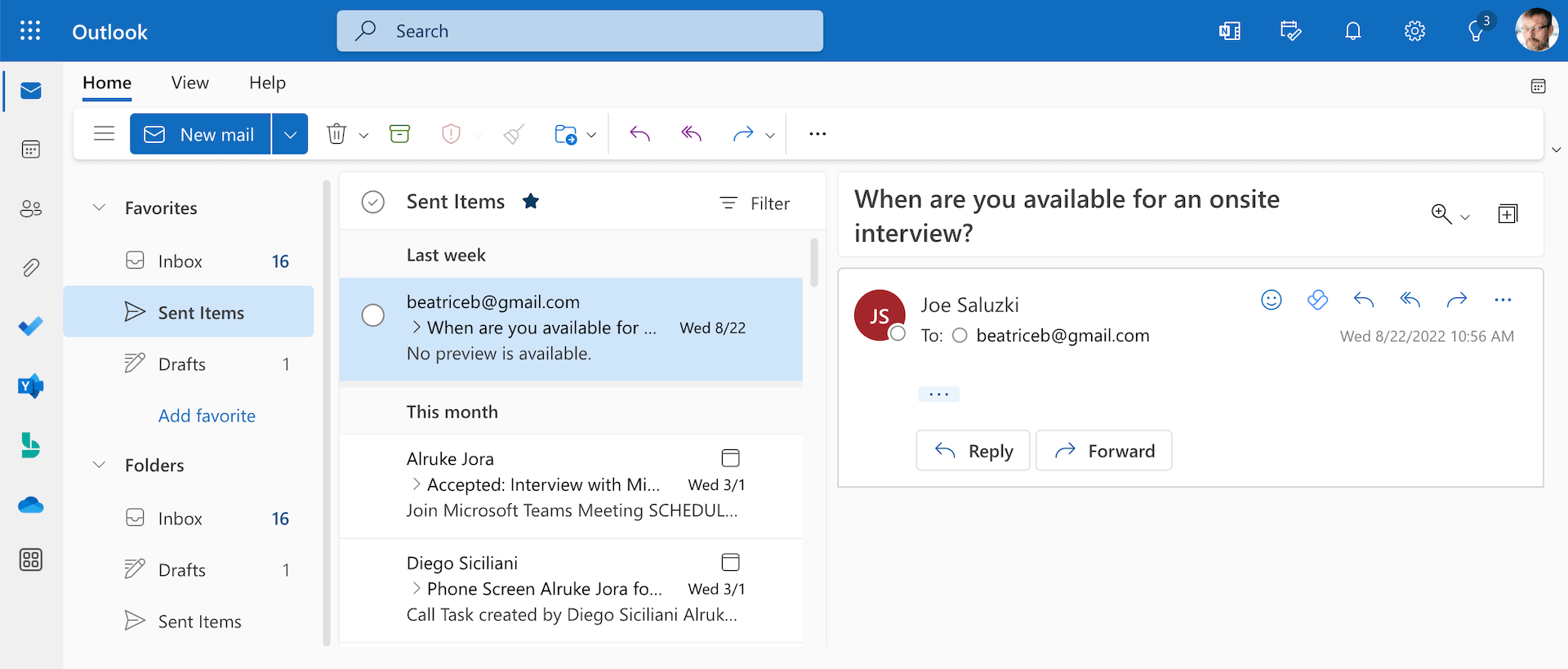Toggle the Select all messages circle
Image resolution: width=1568 pixels, height=669 pixels.
point(373,202)
